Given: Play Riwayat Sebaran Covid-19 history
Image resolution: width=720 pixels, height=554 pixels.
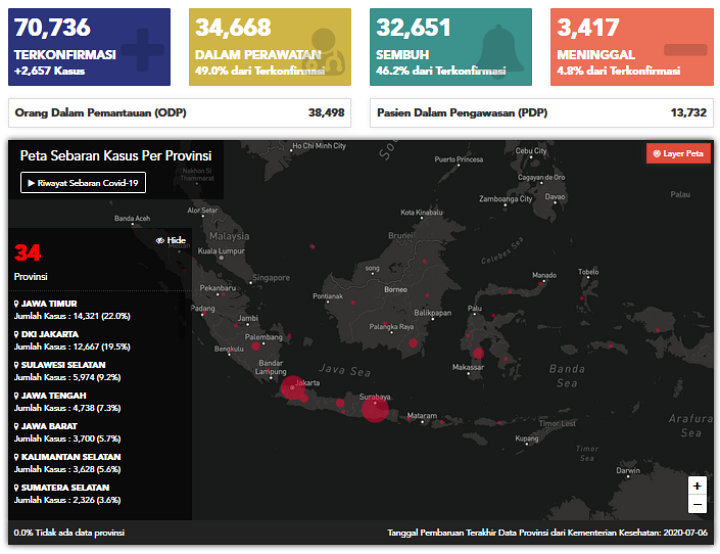Looking at the screenshot, I should tap(83, 182).
